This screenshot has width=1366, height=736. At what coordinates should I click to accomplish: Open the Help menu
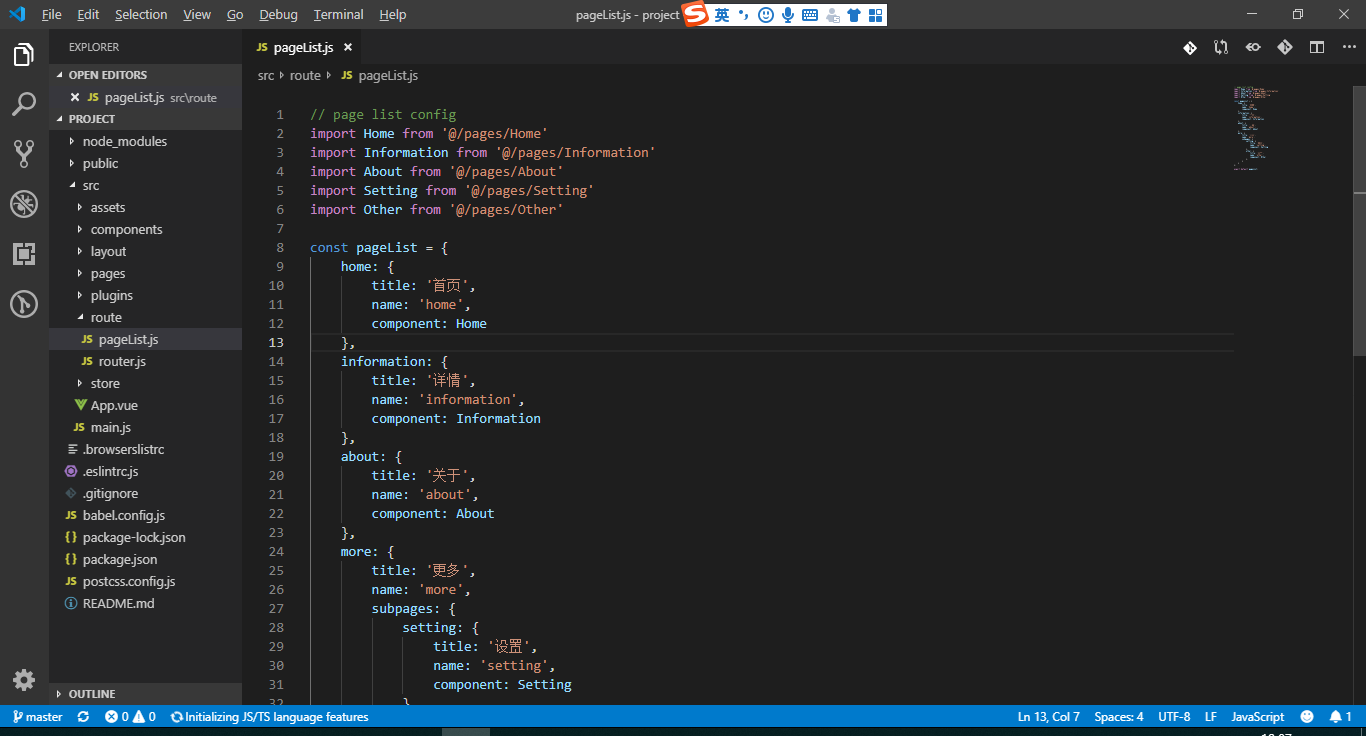pos(393,15)
